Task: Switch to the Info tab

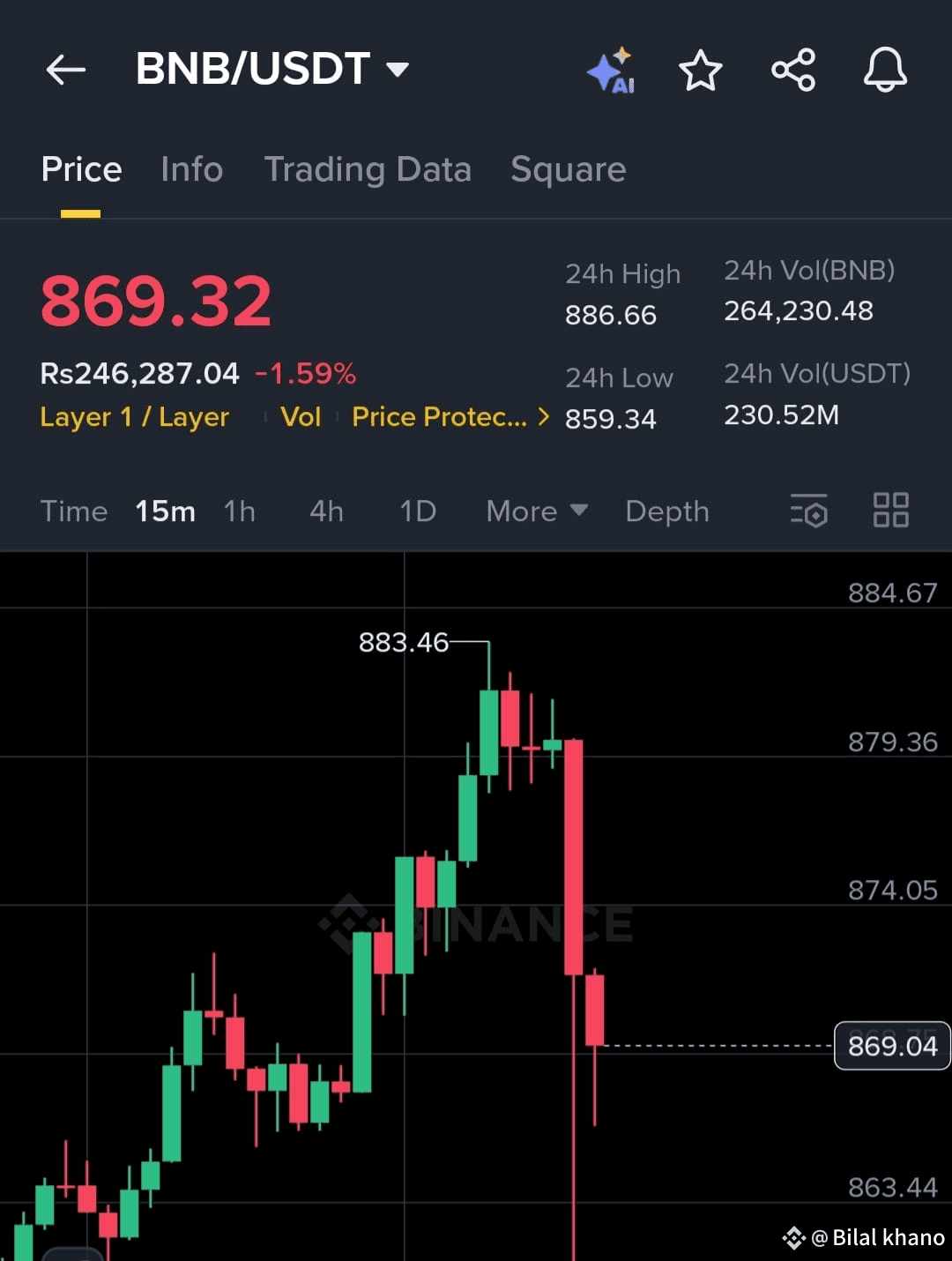Action: coord(192,169)
